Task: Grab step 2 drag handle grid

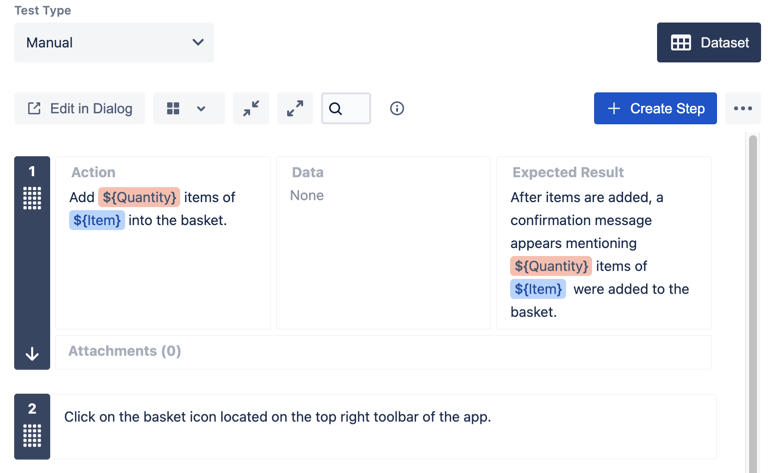Action: point(32,435)
